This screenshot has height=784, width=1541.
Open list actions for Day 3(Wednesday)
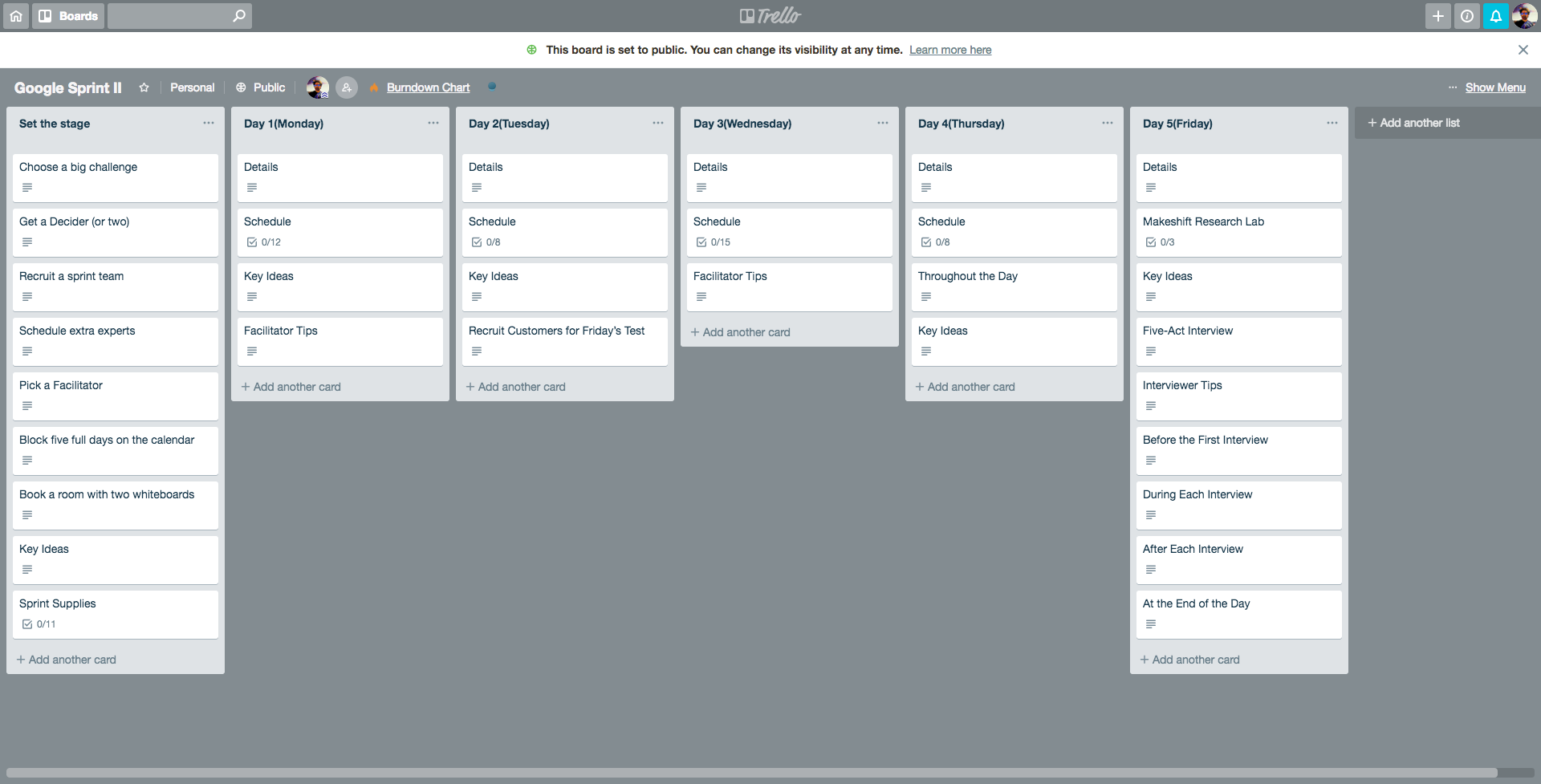pos(883,123)
